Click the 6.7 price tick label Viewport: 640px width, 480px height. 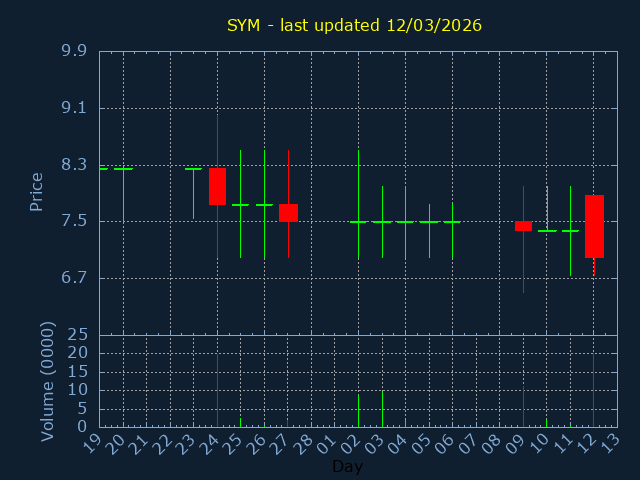coord(73,278)
